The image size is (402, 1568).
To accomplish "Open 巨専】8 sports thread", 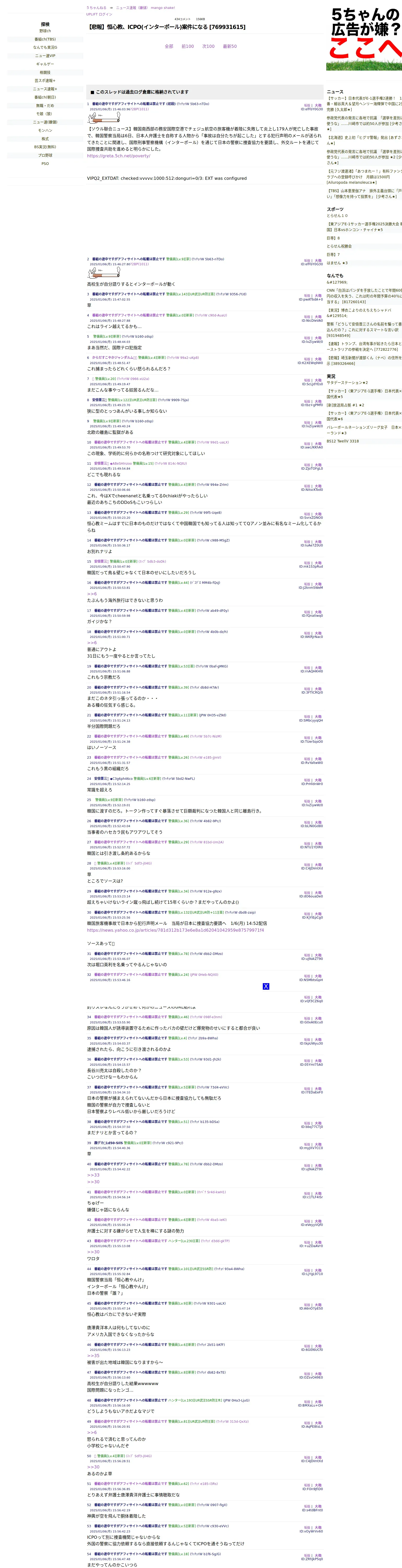I will [x=333, y=238].
